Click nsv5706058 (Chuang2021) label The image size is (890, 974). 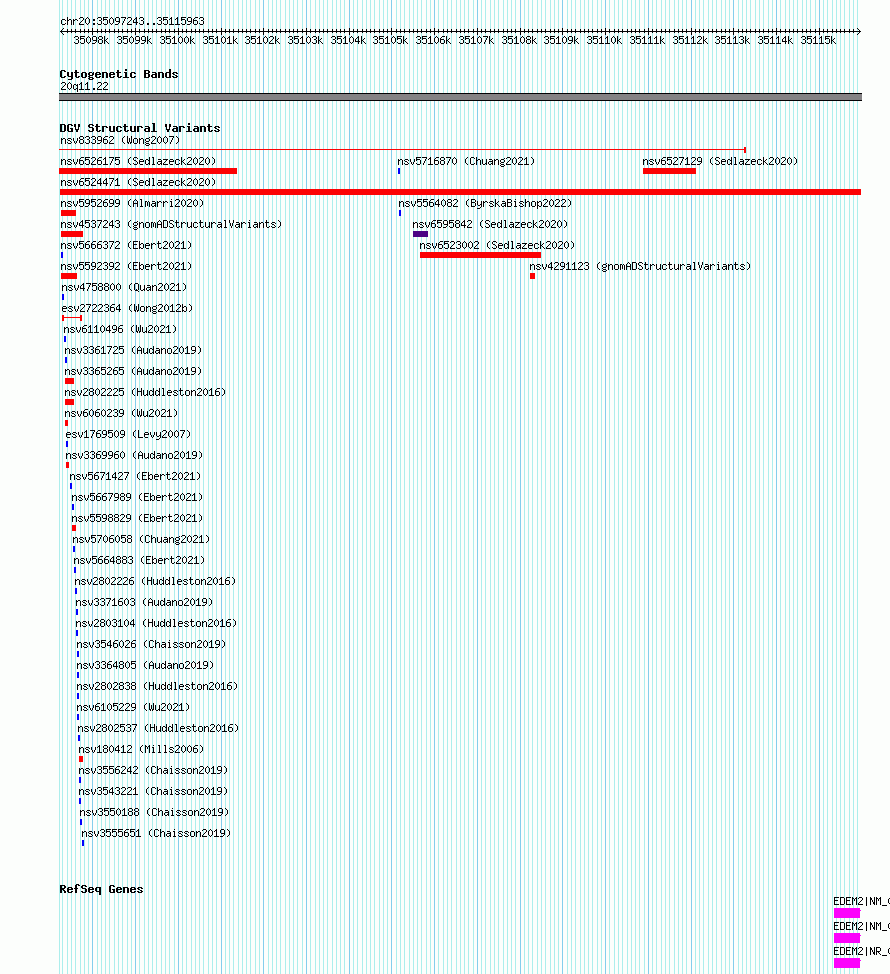tap(142, 539)
